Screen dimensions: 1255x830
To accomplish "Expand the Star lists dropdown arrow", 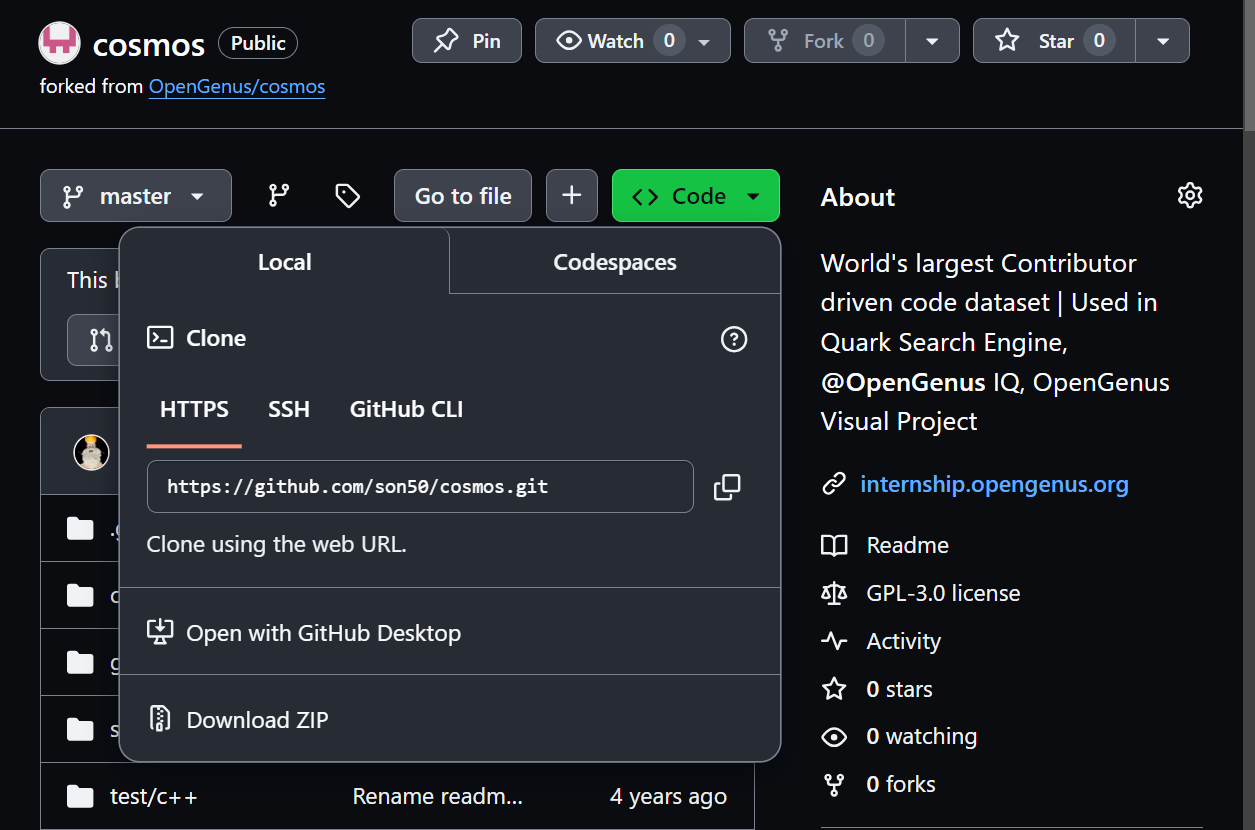I will (1163, 41).
